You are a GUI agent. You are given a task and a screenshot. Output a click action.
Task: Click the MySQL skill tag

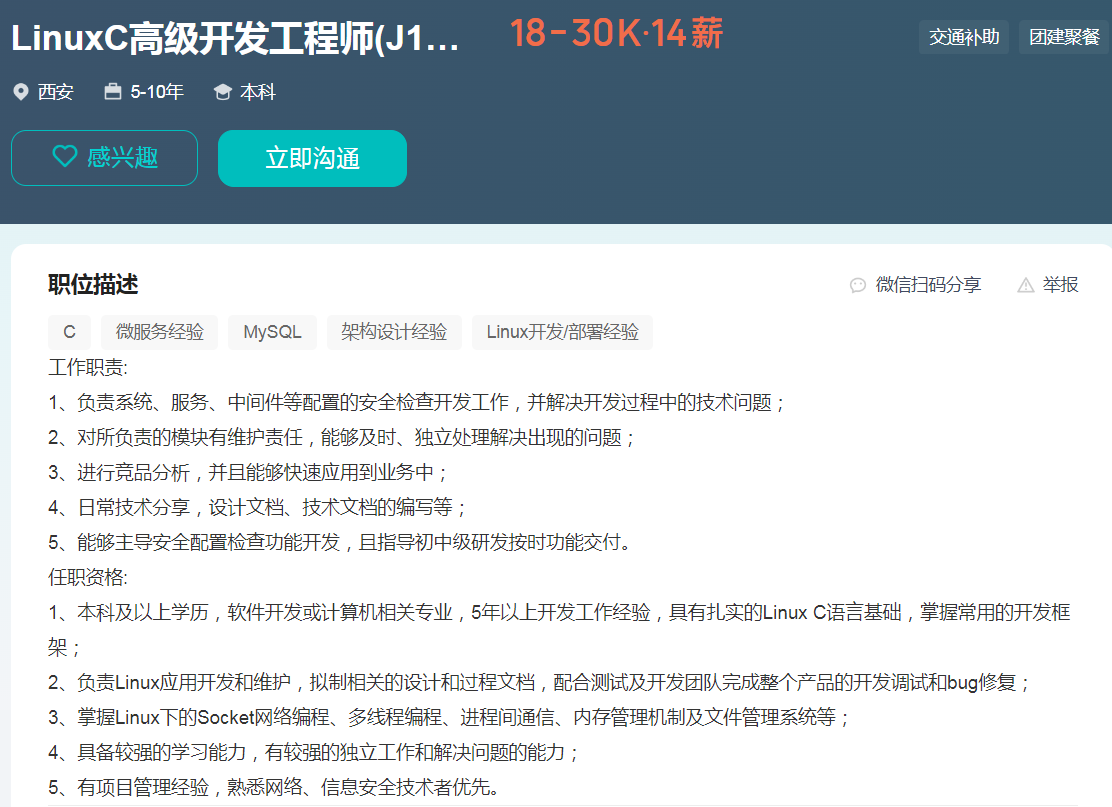pyautogui.click(x=272, y=332)
